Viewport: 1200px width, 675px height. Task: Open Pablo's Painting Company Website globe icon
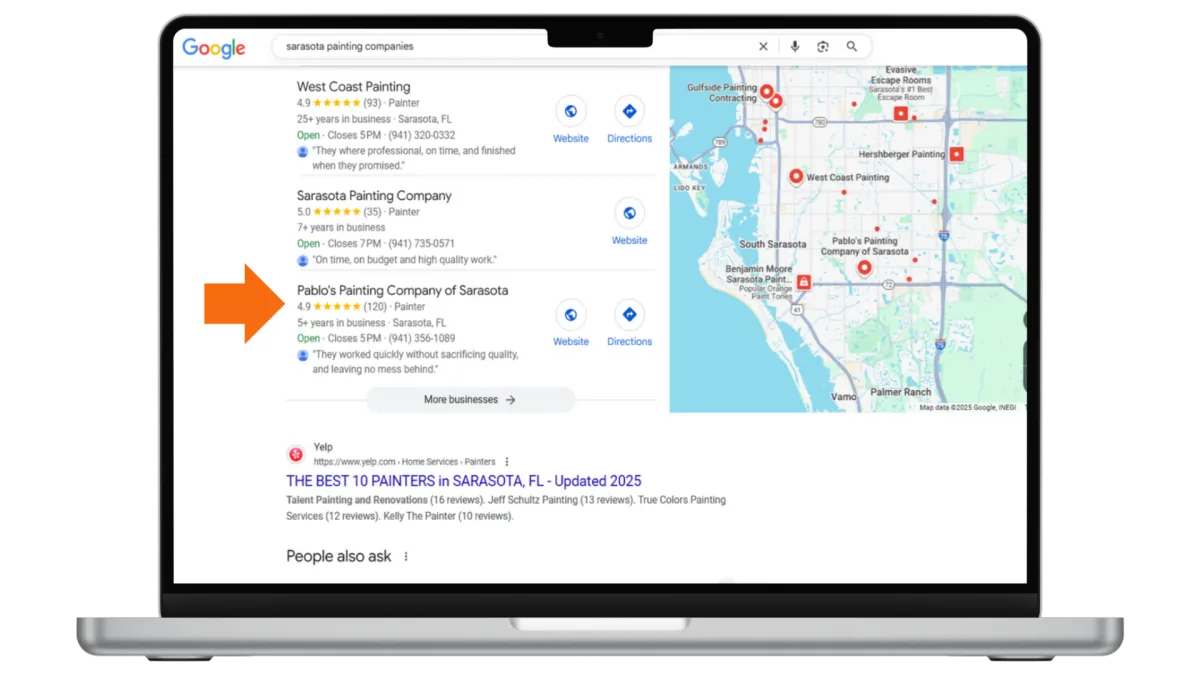click(x=571, y=314)
